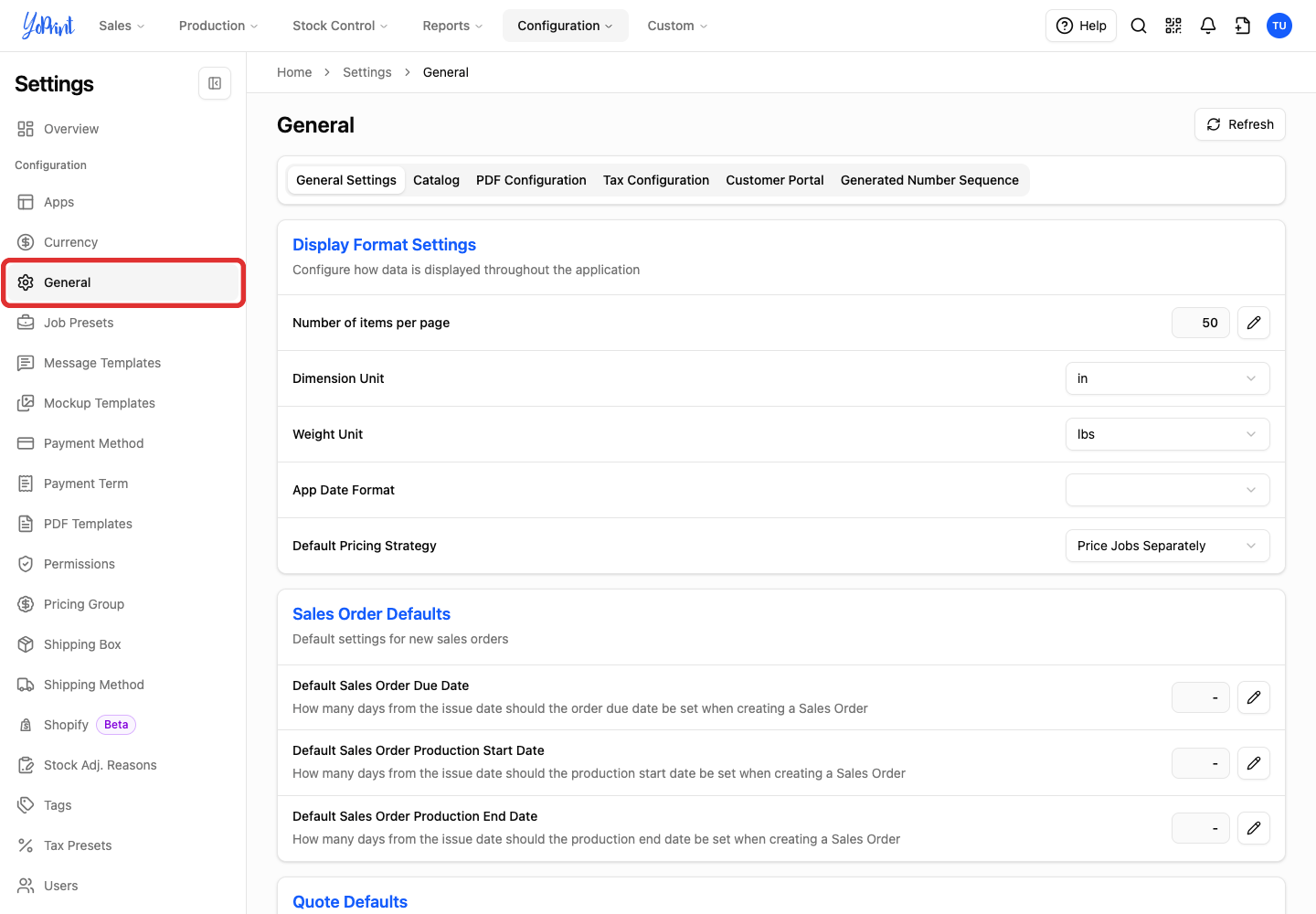The width and height of the screenshot is (1316, 914).
Task: Go to Settings breadcrumb link
Action: 367,72
